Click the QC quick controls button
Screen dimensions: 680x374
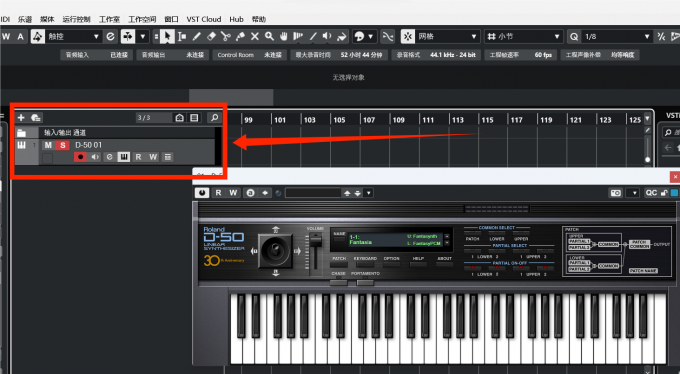(651, 193)
